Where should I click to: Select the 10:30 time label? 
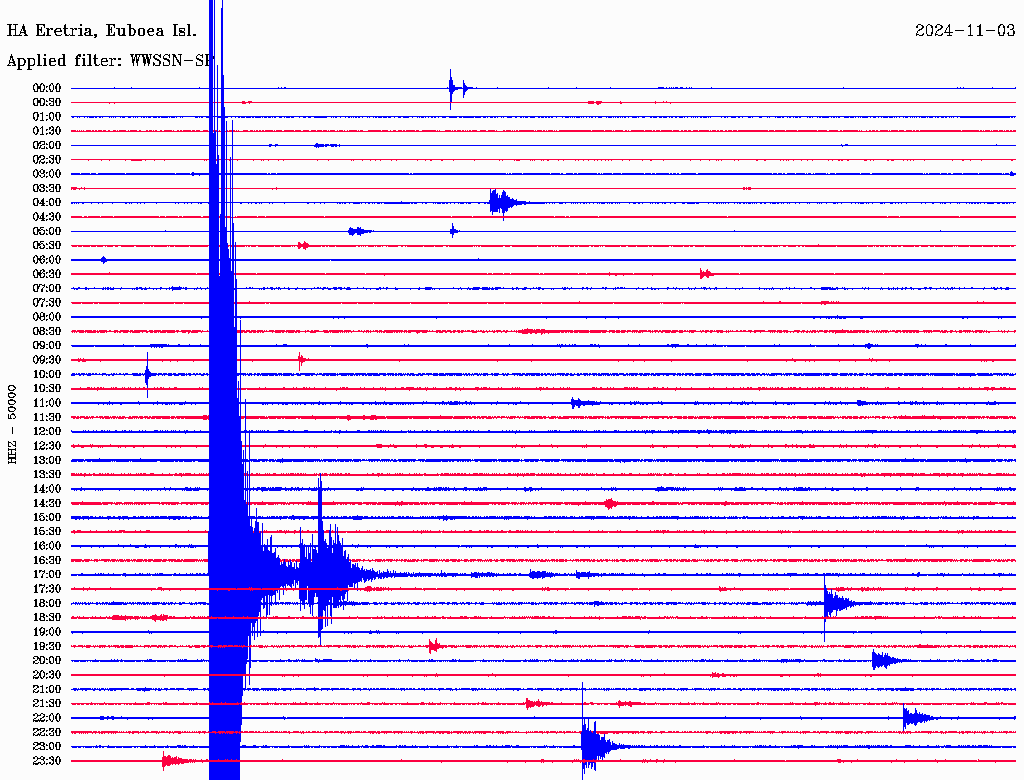(47, 389)
